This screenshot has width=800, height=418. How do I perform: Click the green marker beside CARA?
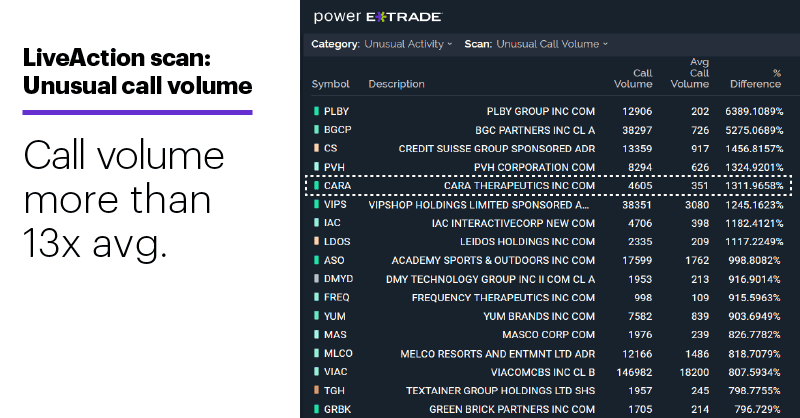tap(316, 185)
